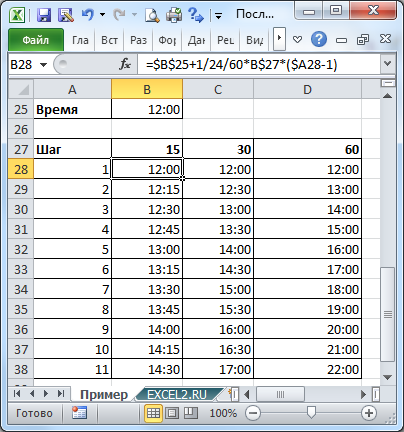Image resolution: width=404 pixels, height=432 pixels.
Task: Select the EXCEL2.RU sheet tab
Action: 177,394
